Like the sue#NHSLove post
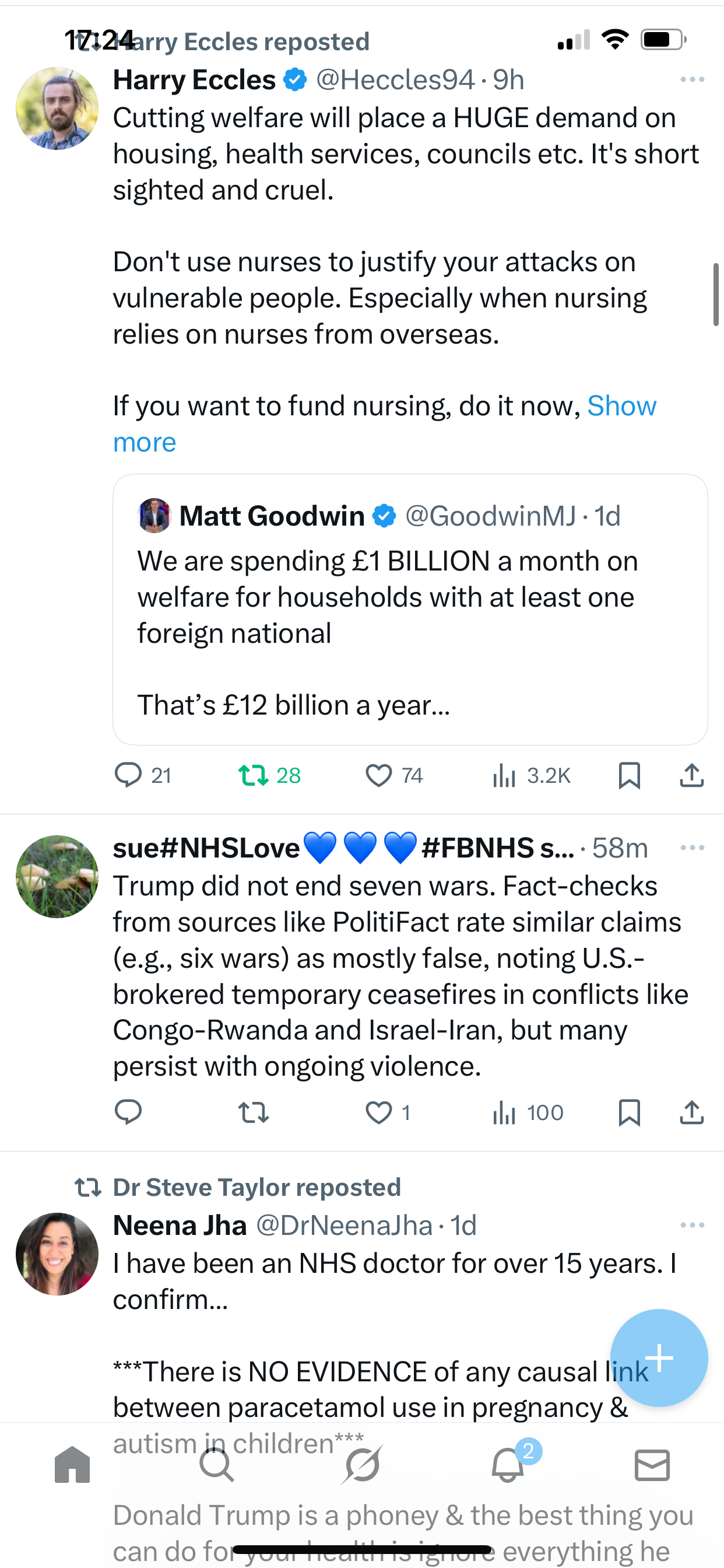This screenshot has height=1568, width=724. tap(378, 1112)
